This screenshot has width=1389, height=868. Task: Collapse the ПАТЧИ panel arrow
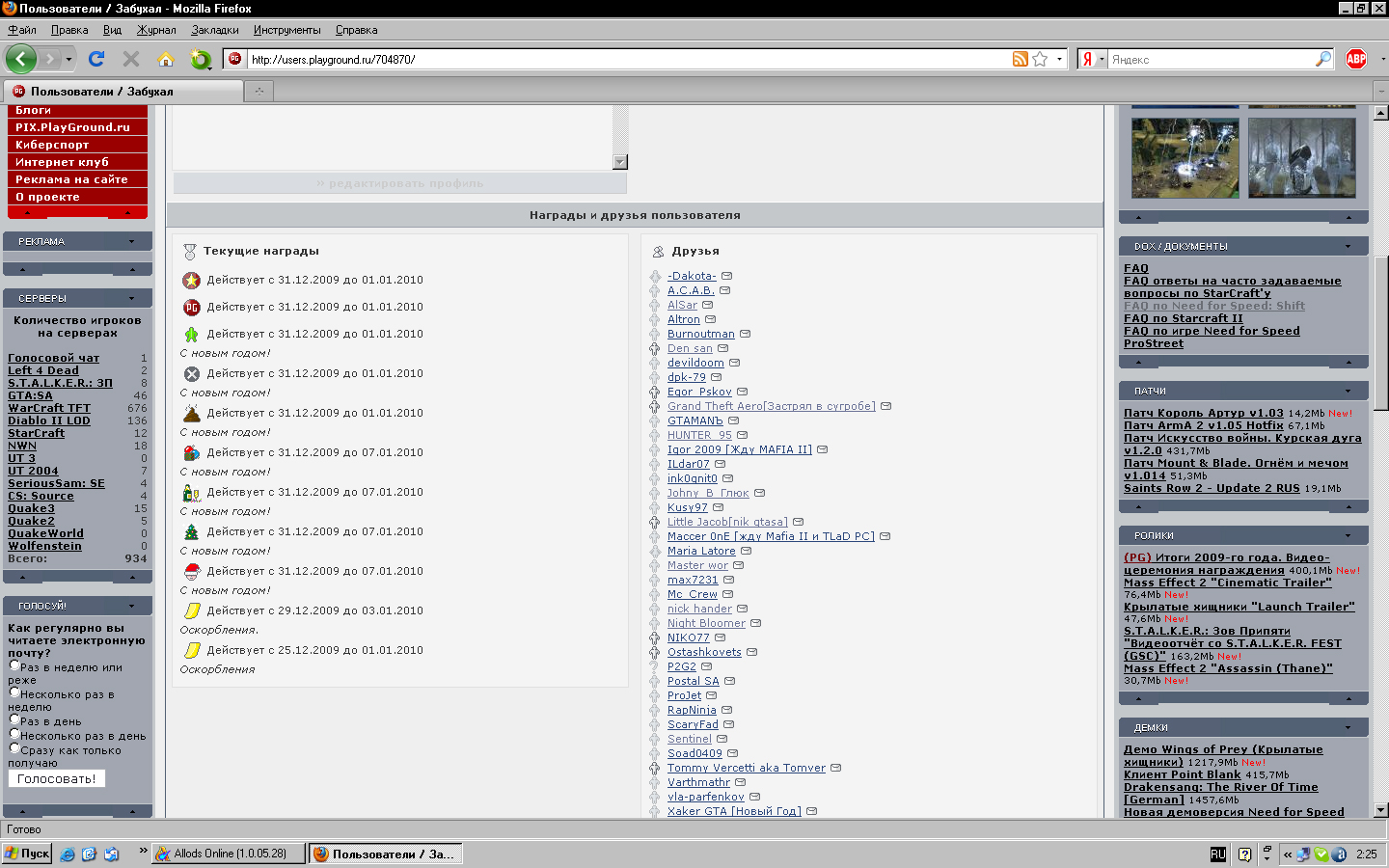(1348, 391)
